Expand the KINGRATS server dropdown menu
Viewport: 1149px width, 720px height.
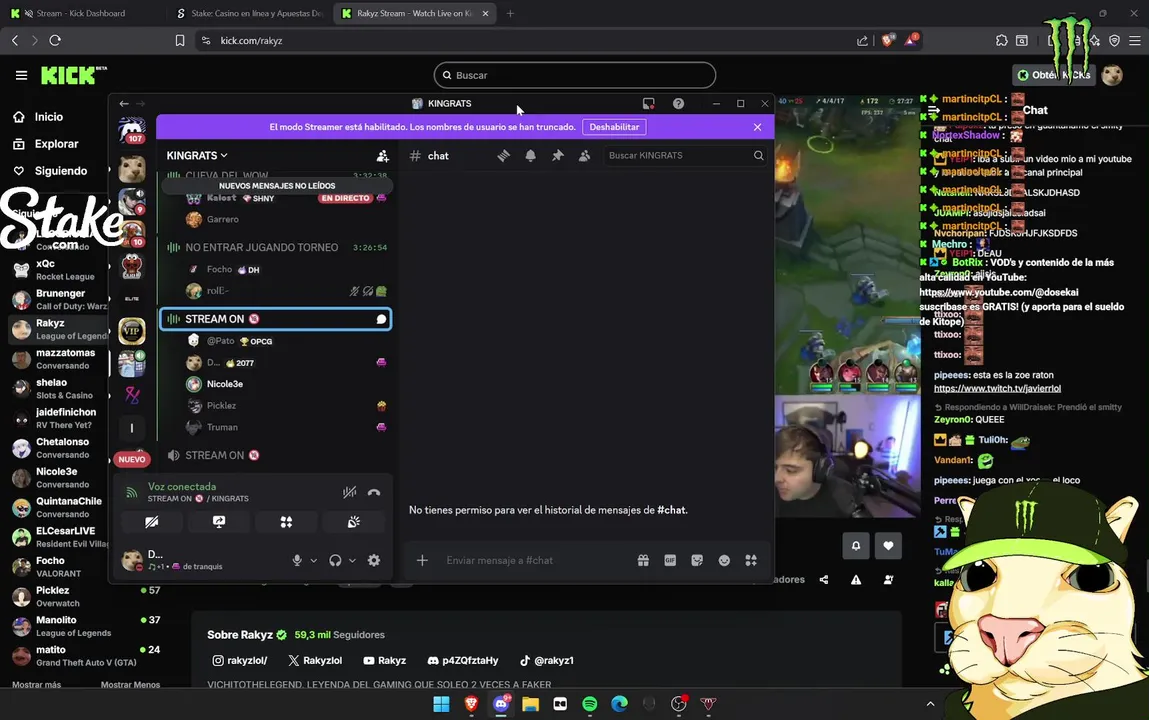tap(197, 155)
